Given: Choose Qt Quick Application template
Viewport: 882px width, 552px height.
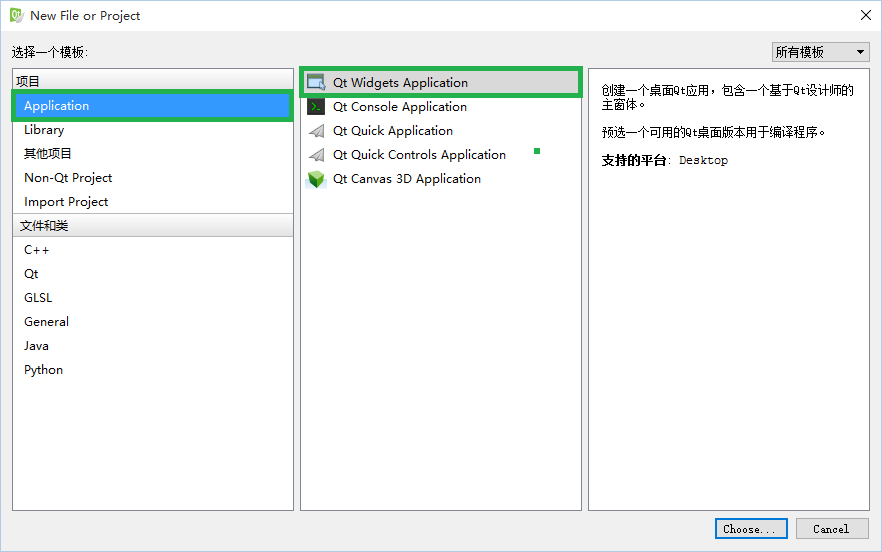Looking at the screenshot, I should 441,131.
